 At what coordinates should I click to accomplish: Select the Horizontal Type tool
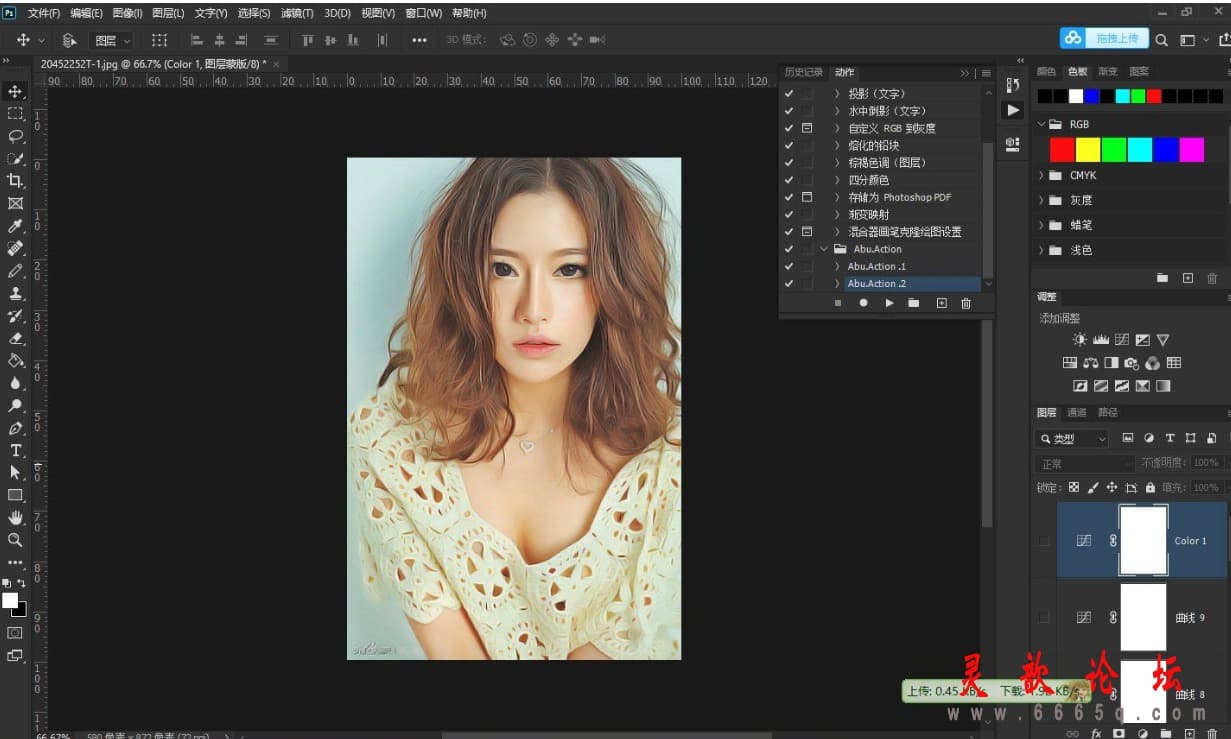pyautogui.click(x=15, y=450)
